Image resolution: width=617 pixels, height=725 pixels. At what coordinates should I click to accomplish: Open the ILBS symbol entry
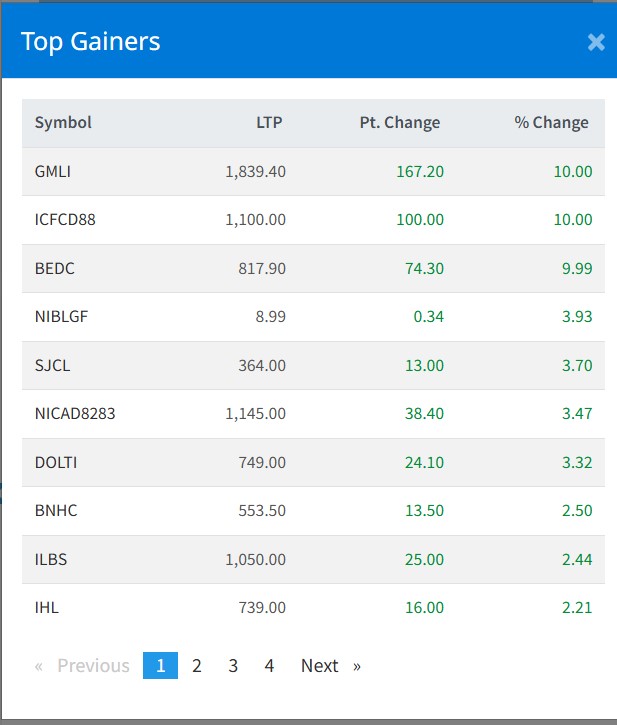(51, 560)
